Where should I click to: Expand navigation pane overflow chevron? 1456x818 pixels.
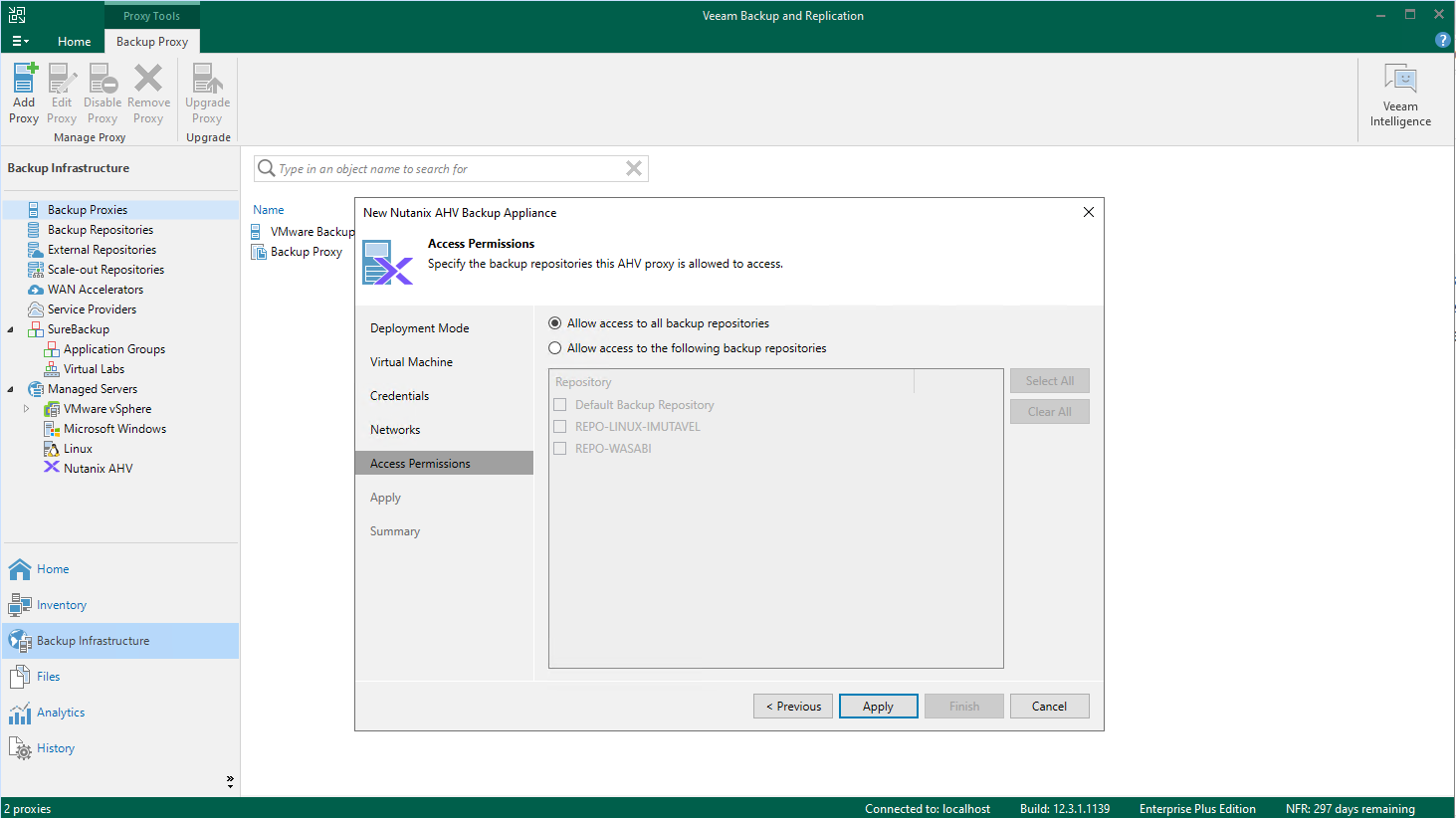coord(230,782)
